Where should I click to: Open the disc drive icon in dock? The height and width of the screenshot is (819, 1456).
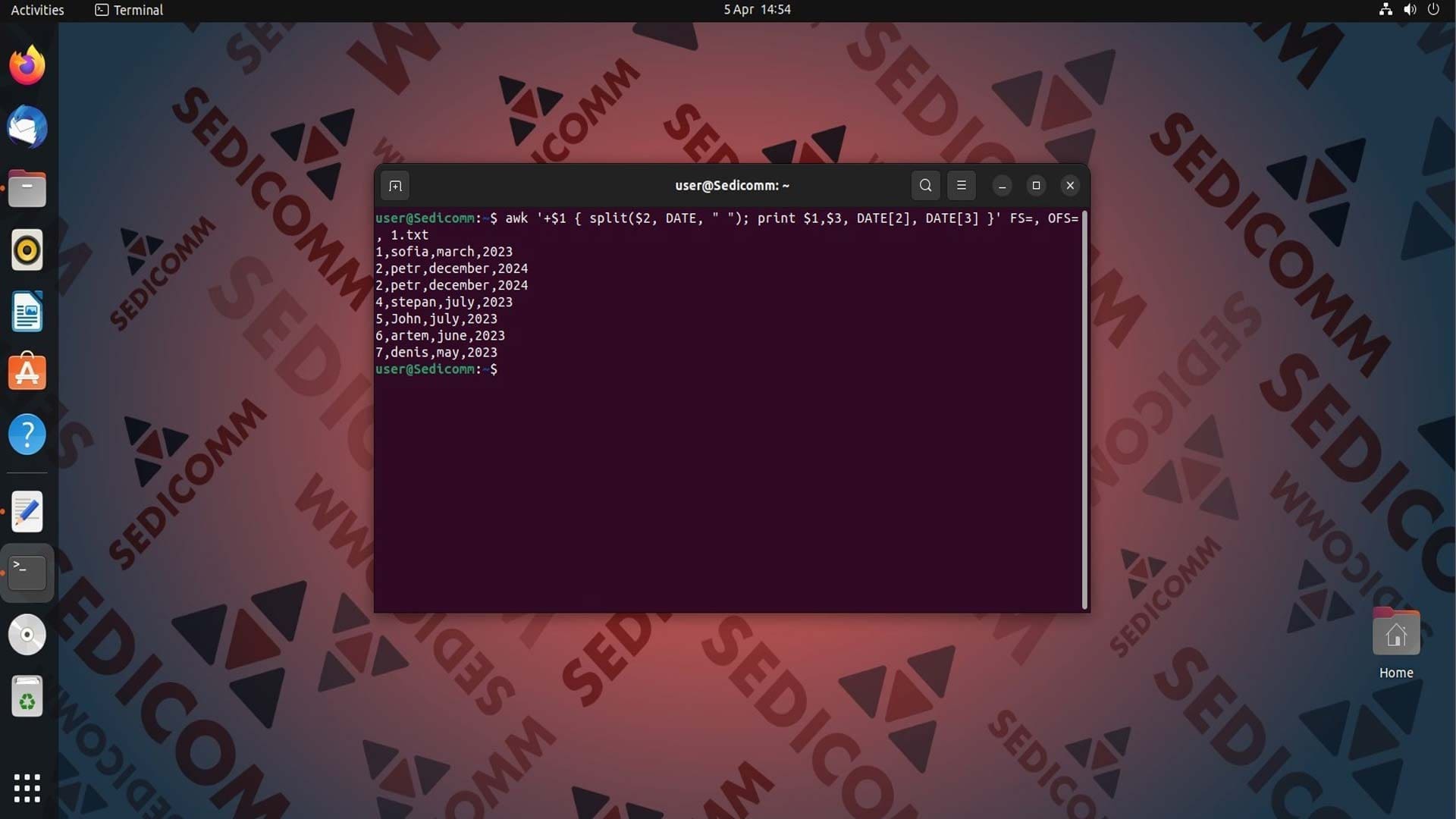click(x=27, y=635)
